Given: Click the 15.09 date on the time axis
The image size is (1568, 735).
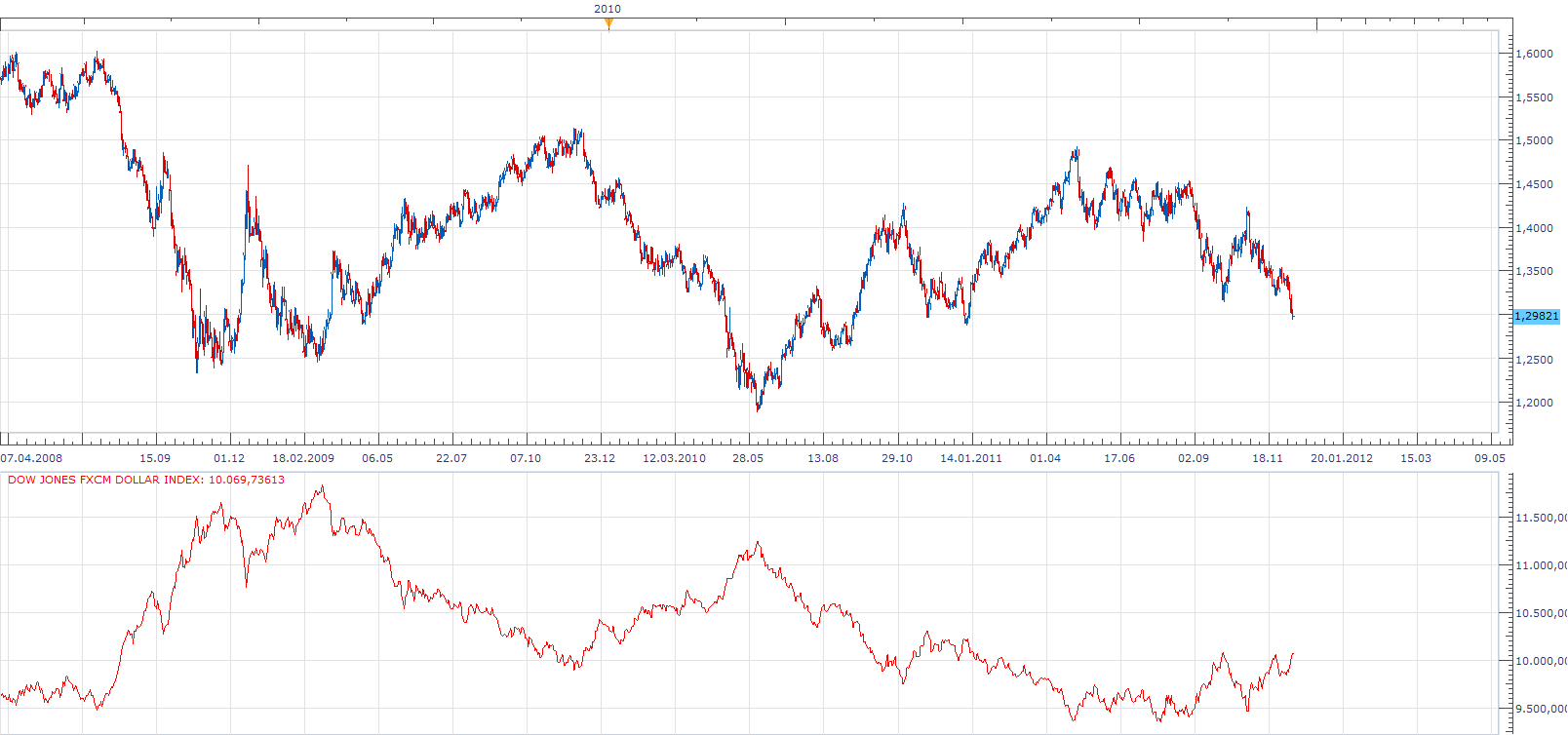Looking at the screenshot, I should click(155, 458).
